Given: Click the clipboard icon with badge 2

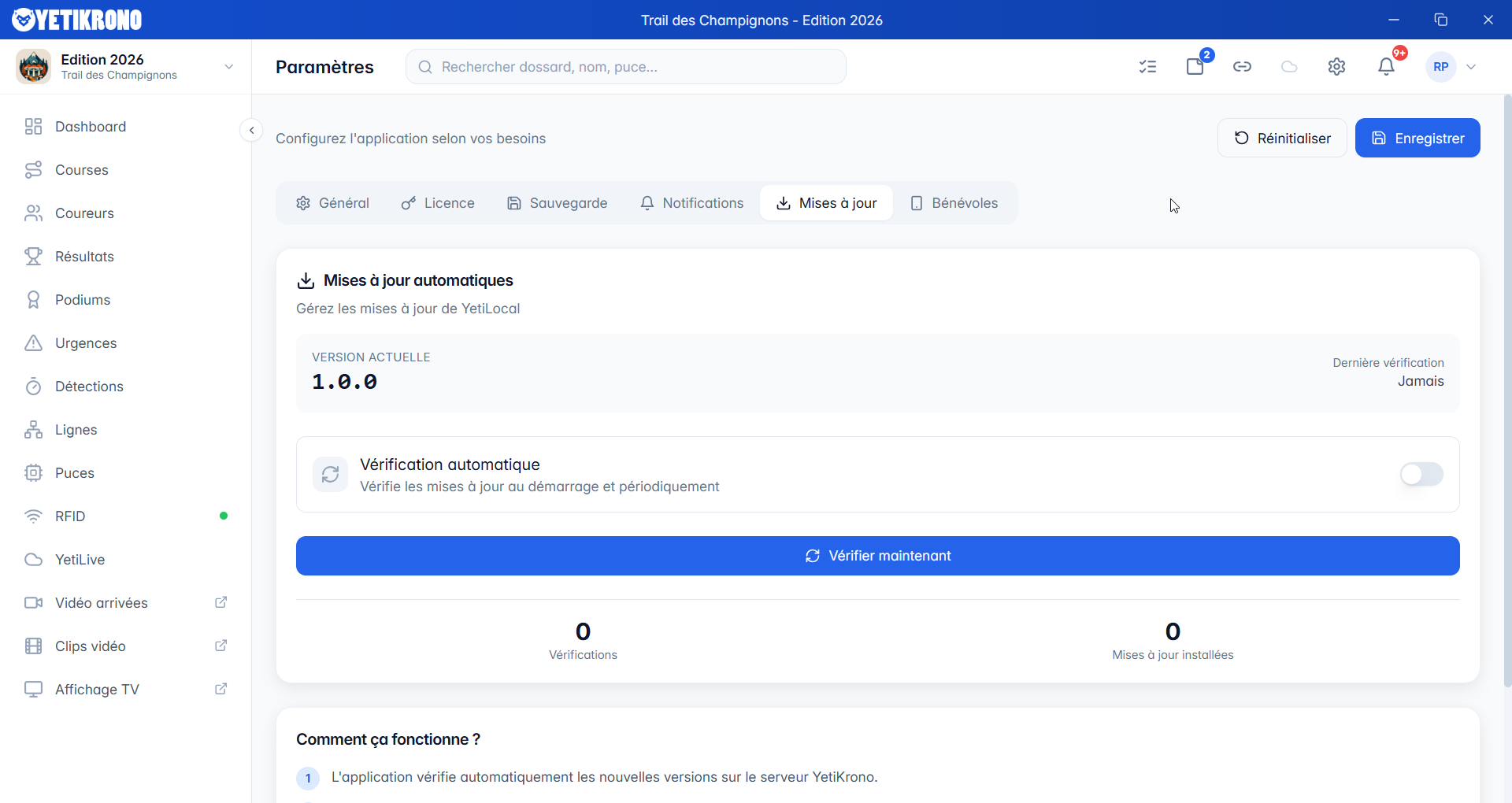Looking at the screenshot, I should pos(1195,67).
